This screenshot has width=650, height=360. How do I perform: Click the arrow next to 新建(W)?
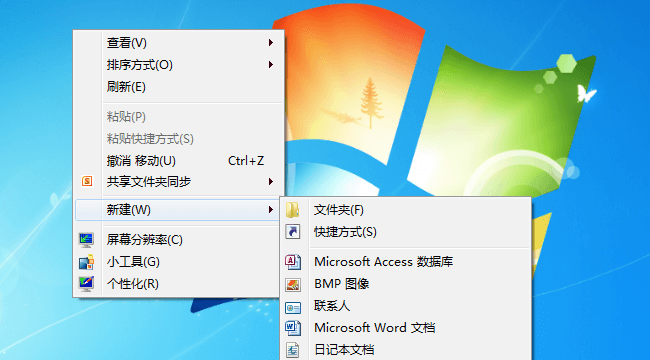[271, 210]
